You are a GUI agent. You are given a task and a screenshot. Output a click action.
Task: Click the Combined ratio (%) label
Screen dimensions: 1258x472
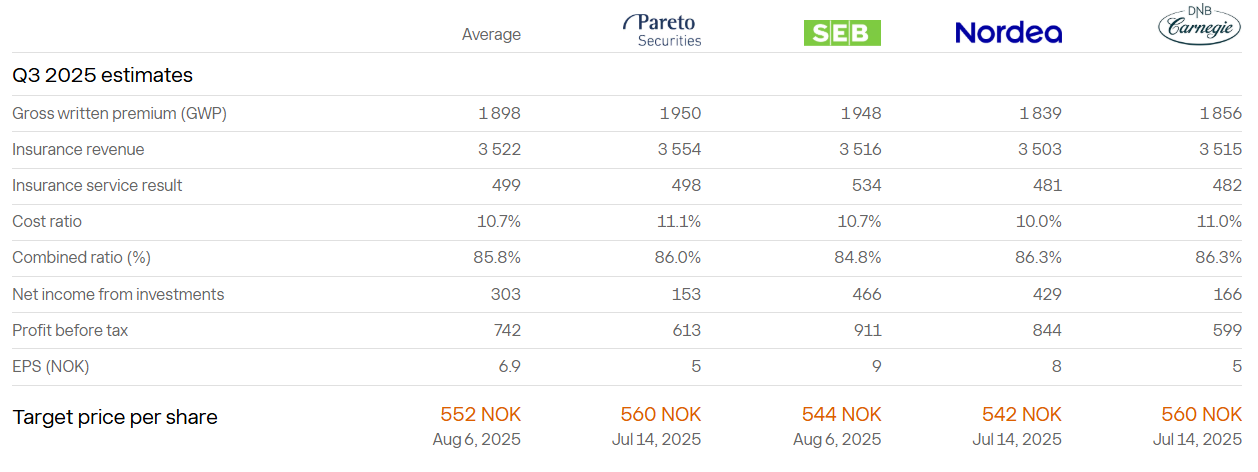coord(81,258)
